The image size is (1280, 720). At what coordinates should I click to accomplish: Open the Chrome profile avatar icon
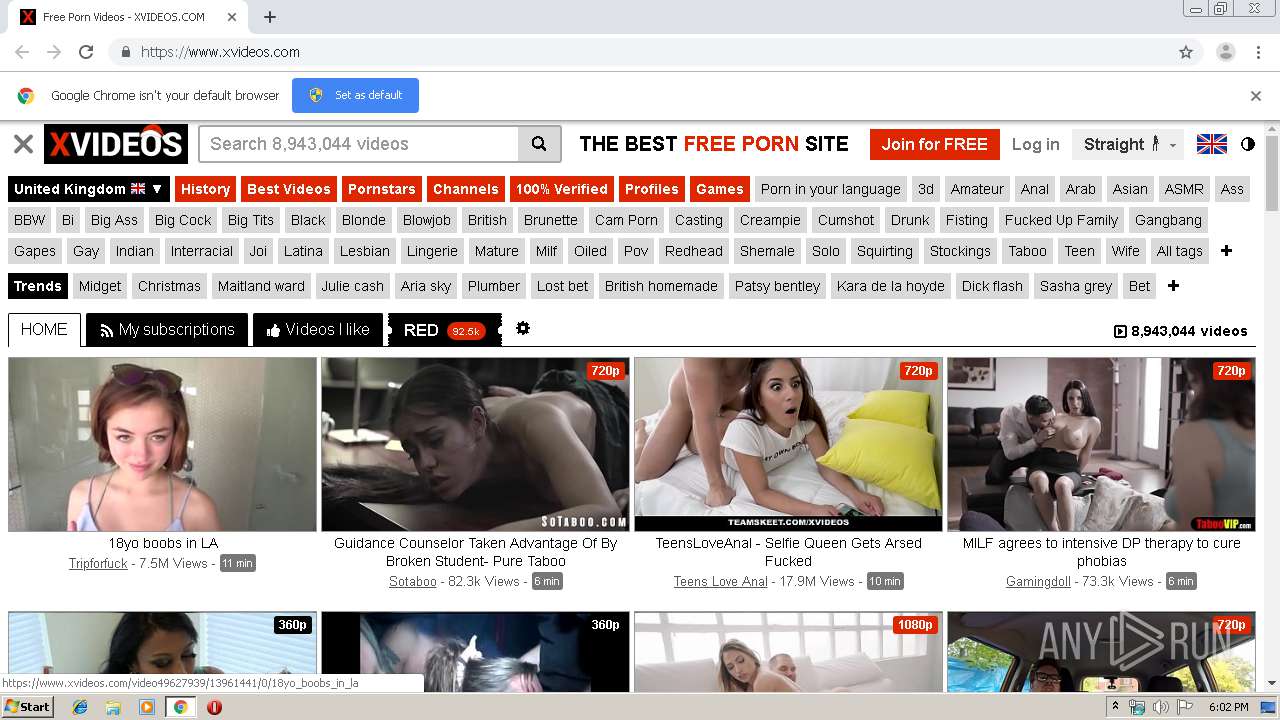coord(1225,52)
